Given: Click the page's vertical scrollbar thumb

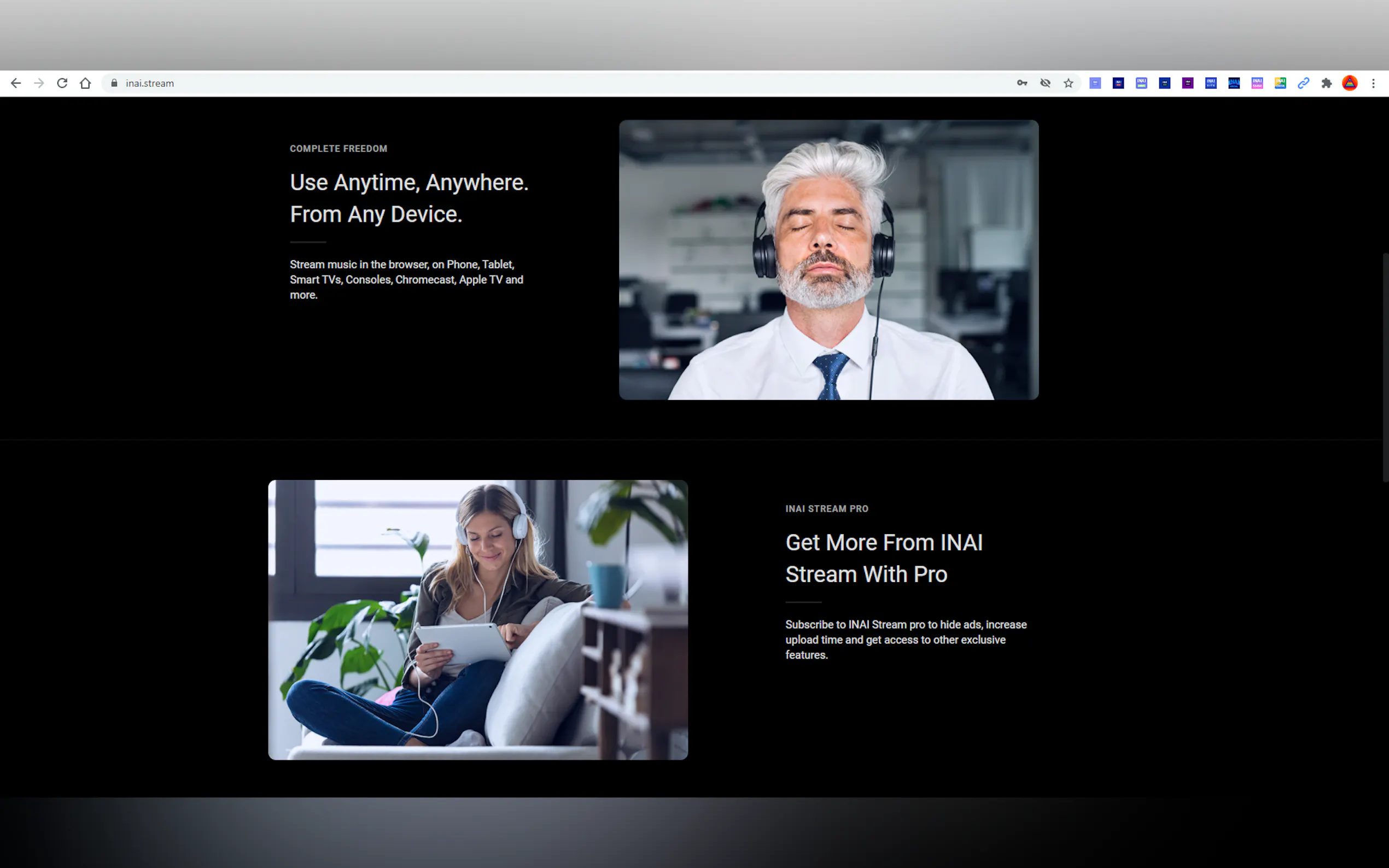Looking at the screenshot, I should pyautogui.click(x=1385, y=367).
